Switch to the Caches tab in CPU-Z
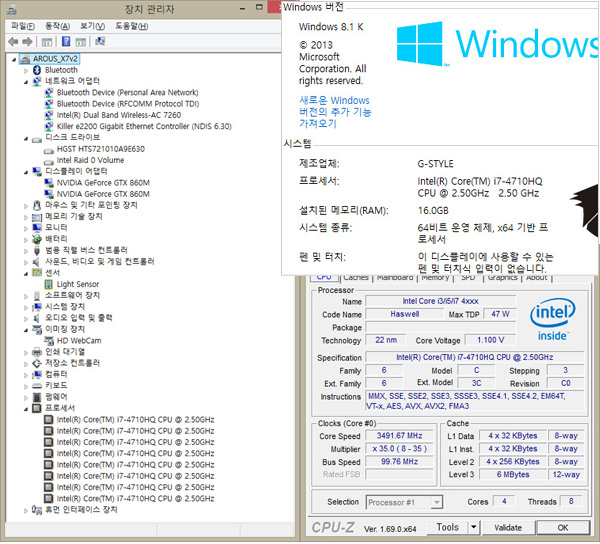The width and height of the screenshot is (600, 544). (x=356, y=278)
